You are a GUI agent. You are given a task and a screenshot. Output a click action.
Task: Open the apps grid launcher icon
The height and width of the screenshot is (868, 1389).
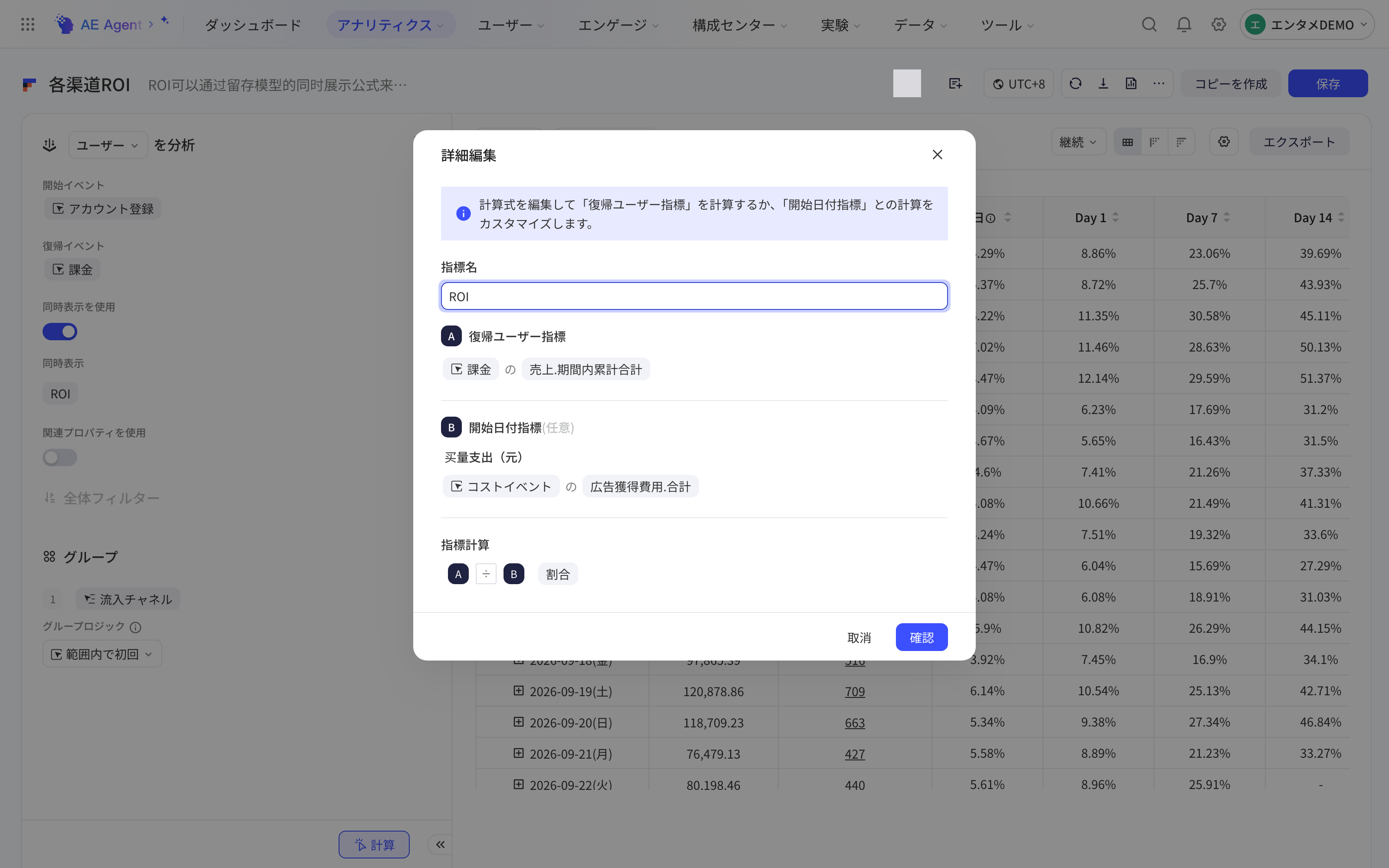27,24
